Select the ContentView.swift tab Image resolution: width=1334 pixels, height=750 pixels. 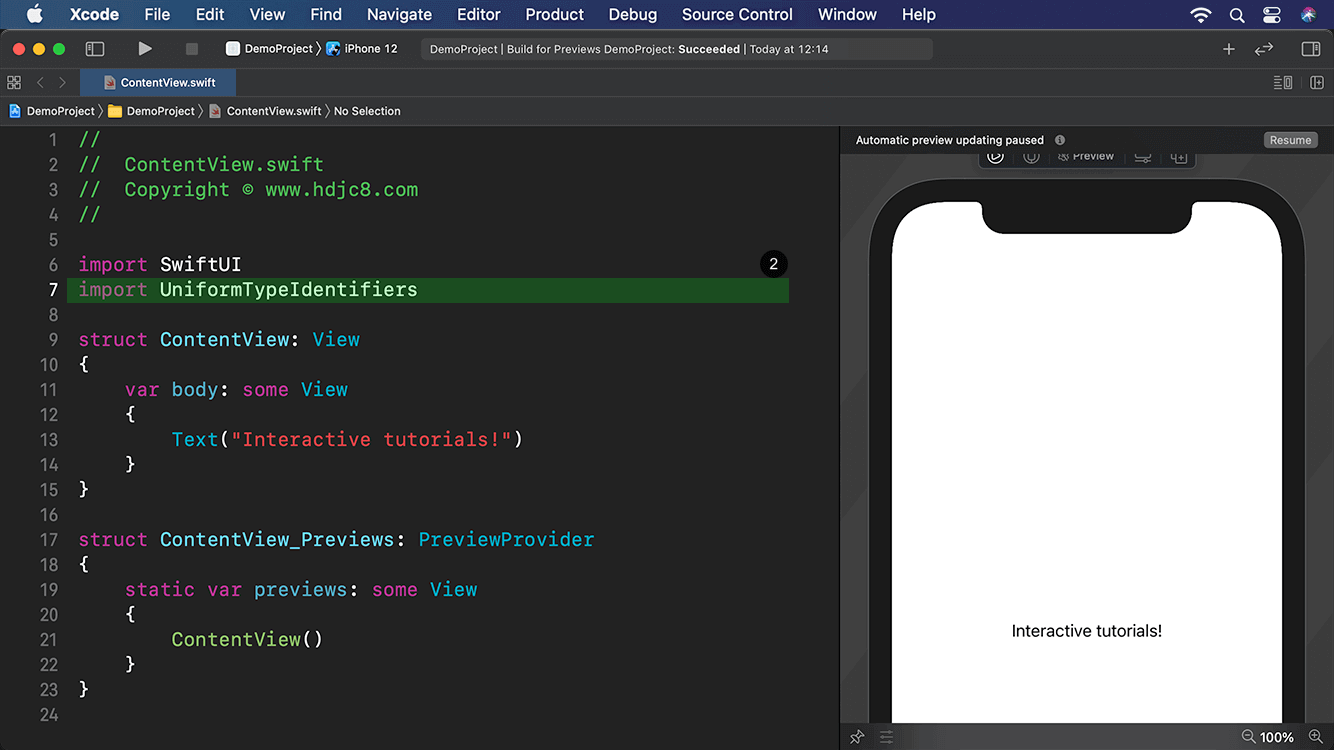[x=158, y=83]
